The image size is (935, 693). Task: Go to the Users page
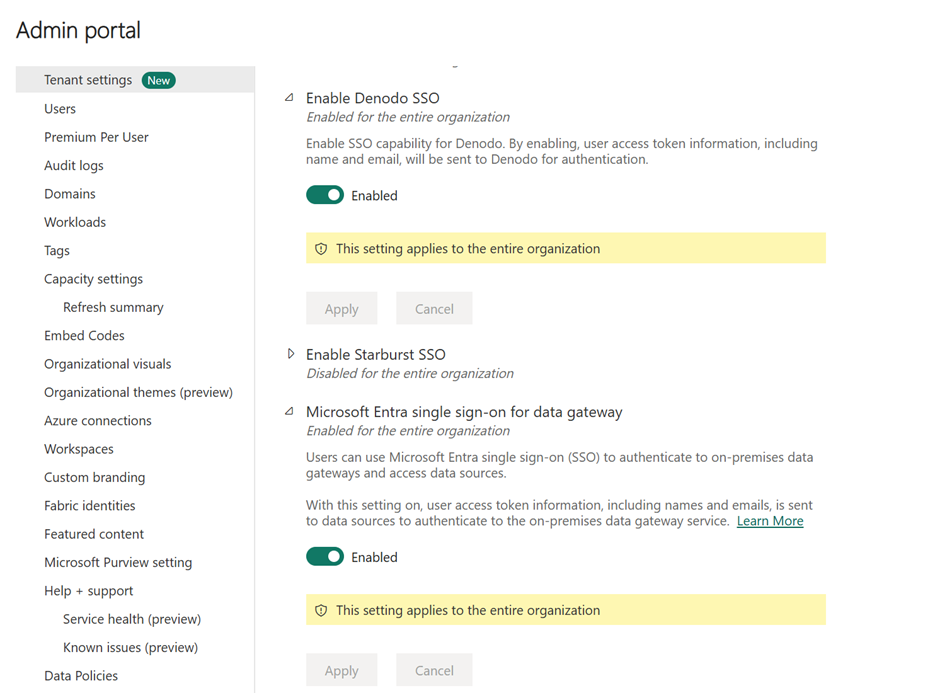point(60,109)
